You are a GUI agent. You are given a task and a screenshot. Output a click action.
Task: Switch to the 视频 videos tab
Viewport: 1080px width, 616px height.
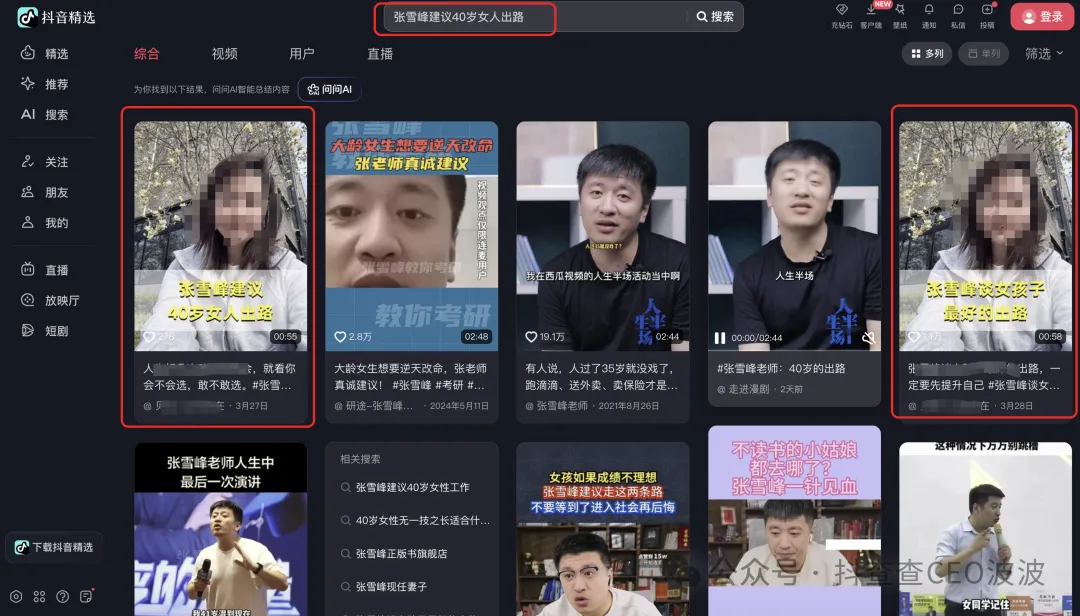223,53
